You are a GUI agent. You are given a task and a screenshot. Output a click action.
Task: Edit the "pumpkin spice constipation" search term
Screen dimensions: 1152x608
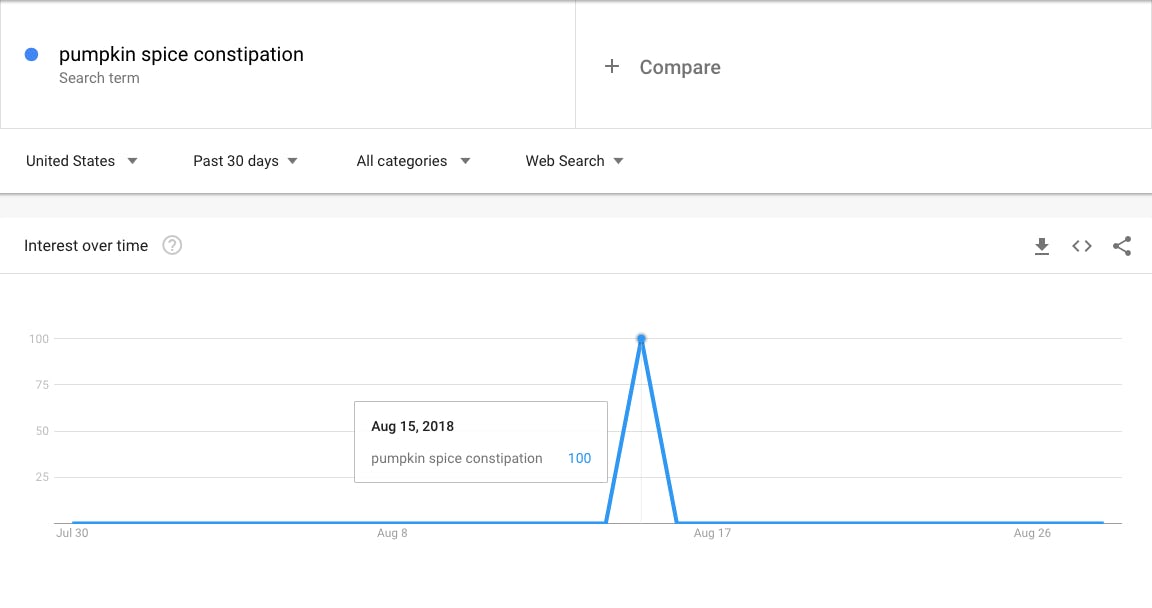(x=181, y=55)
